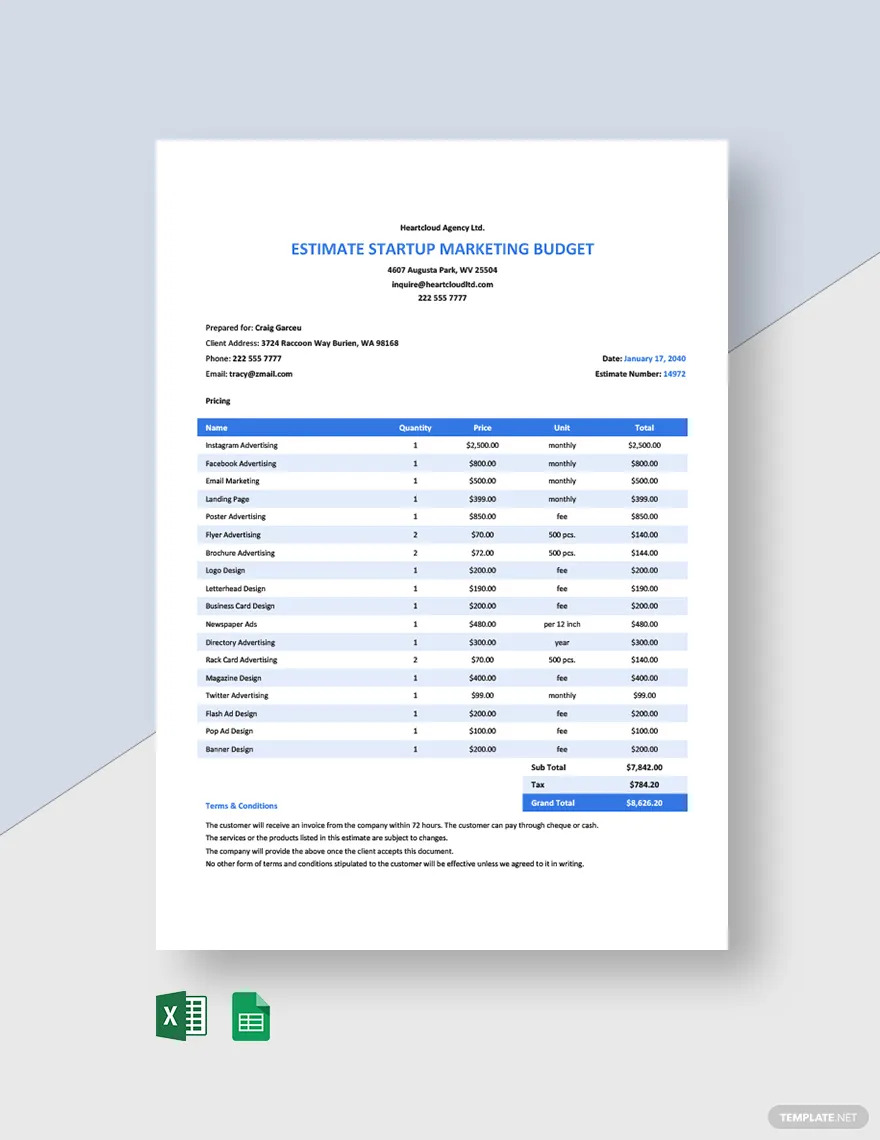Image resolution: width=880 pixels, height=1140 pixels.
Task: Click the Grand Total blue bar
Action: click(x=604, y=802)
